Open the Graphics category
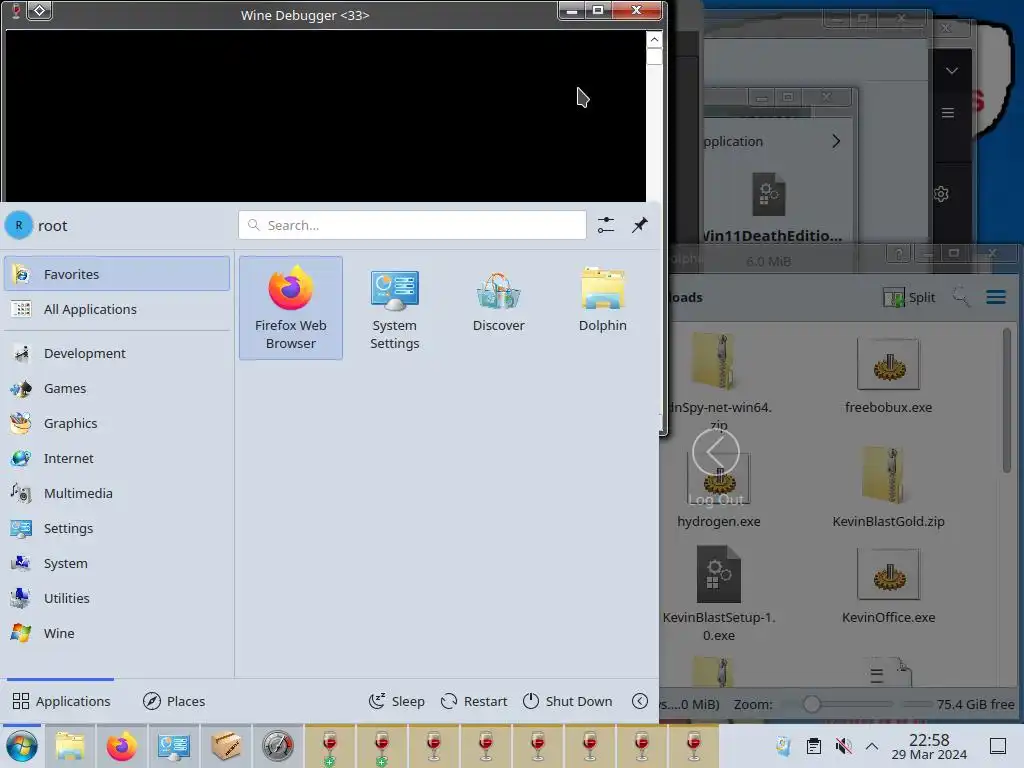This screenshot has width=1024, height=768. point(117,423)
